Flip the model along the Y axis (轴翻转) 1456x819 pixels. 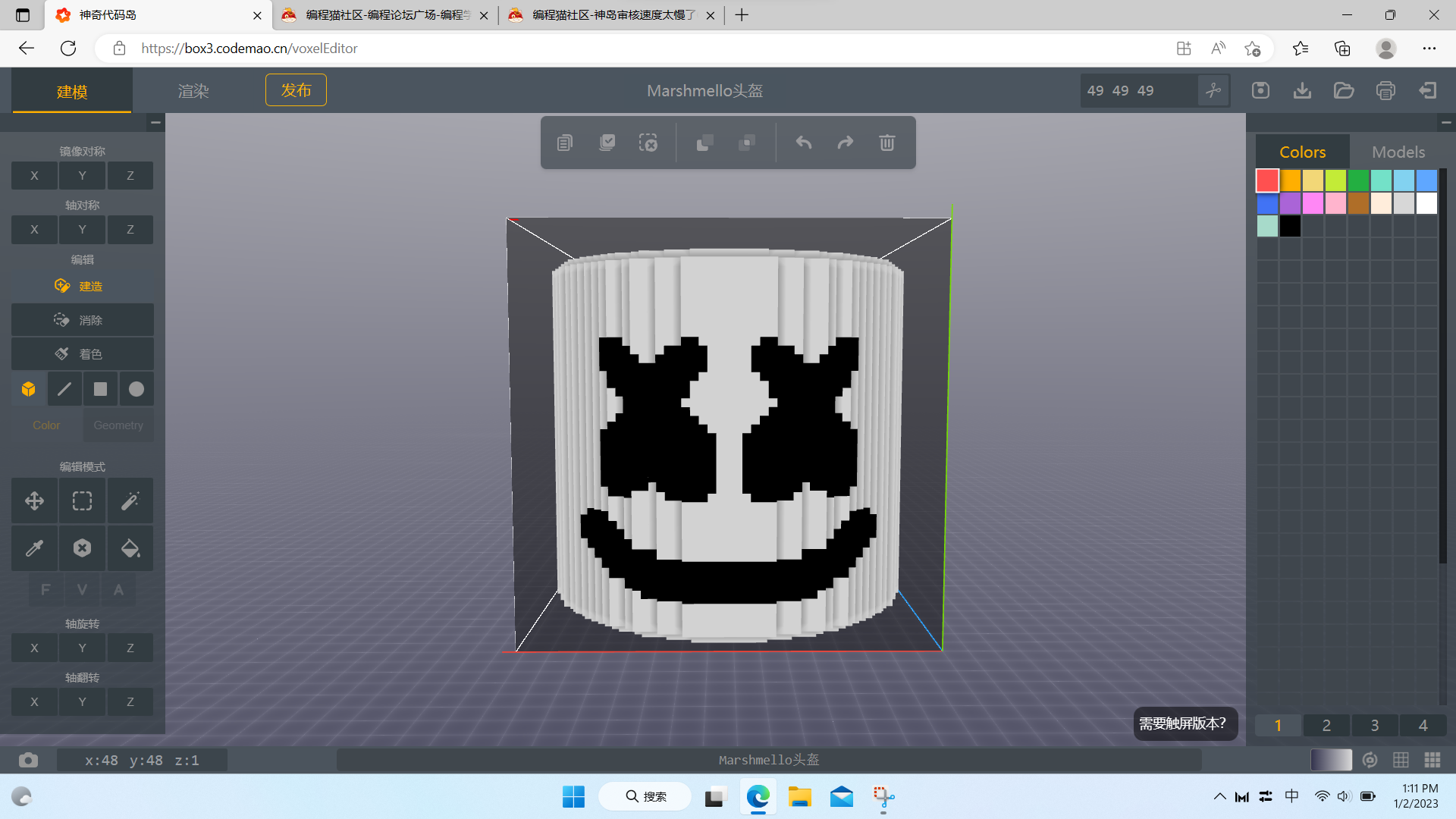[x=82, y=702]
